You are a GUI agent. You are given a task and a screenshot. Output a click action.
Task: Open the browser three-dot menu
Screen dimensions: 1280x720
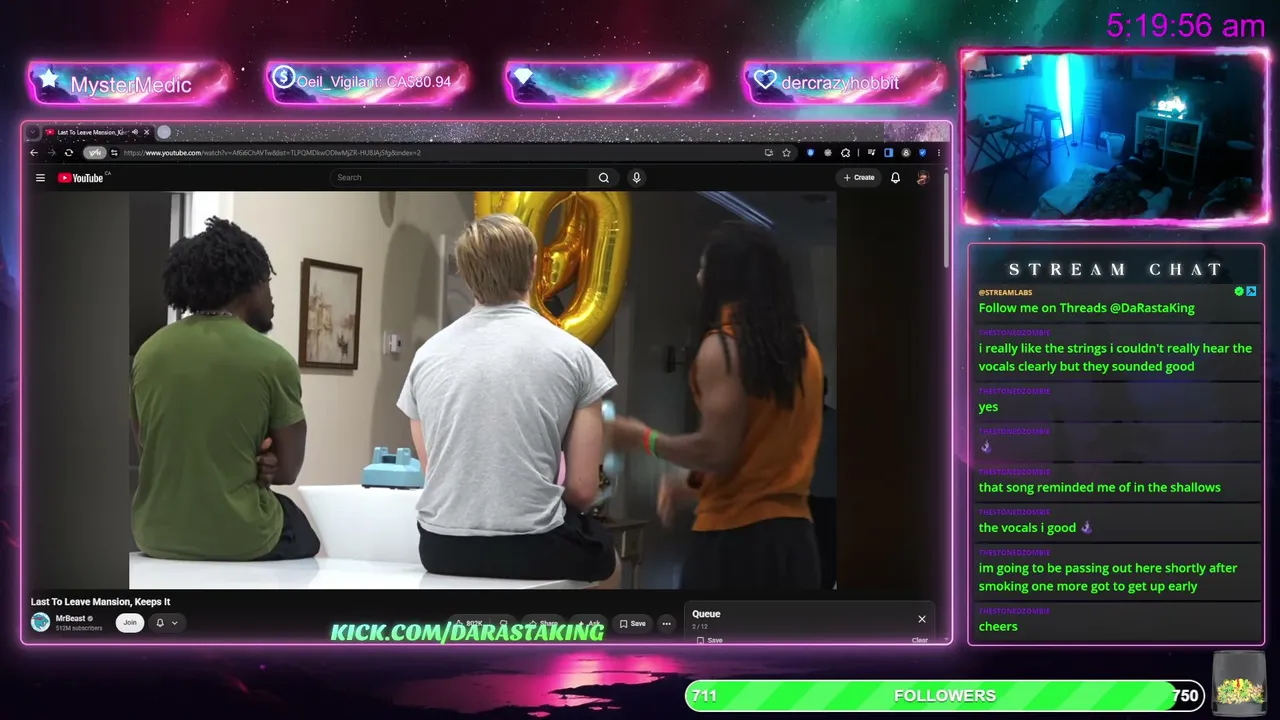[x=938, y=153]
